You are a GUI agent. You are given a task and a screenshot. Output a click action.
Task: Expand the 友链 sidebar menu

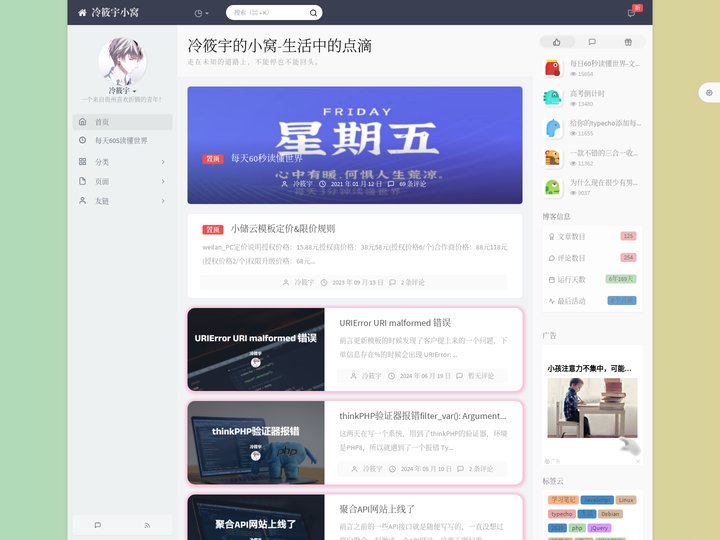[x=123, y=201]
